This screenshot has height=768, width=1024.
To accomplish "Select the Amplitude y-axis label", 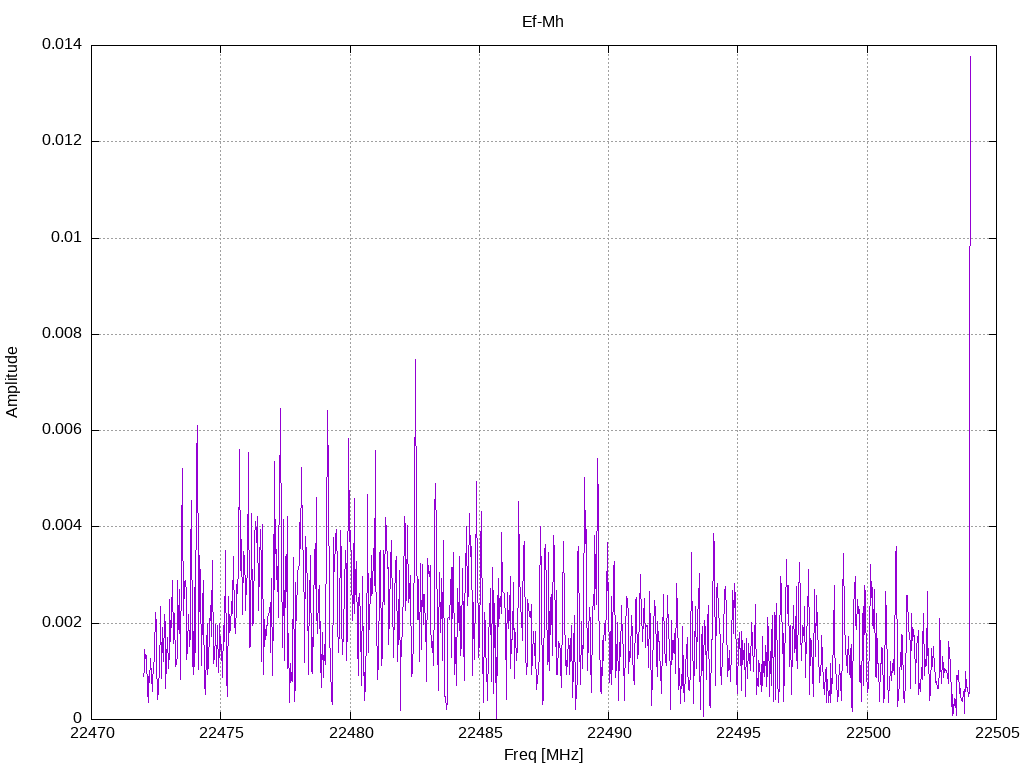I will tap(13, 382).
